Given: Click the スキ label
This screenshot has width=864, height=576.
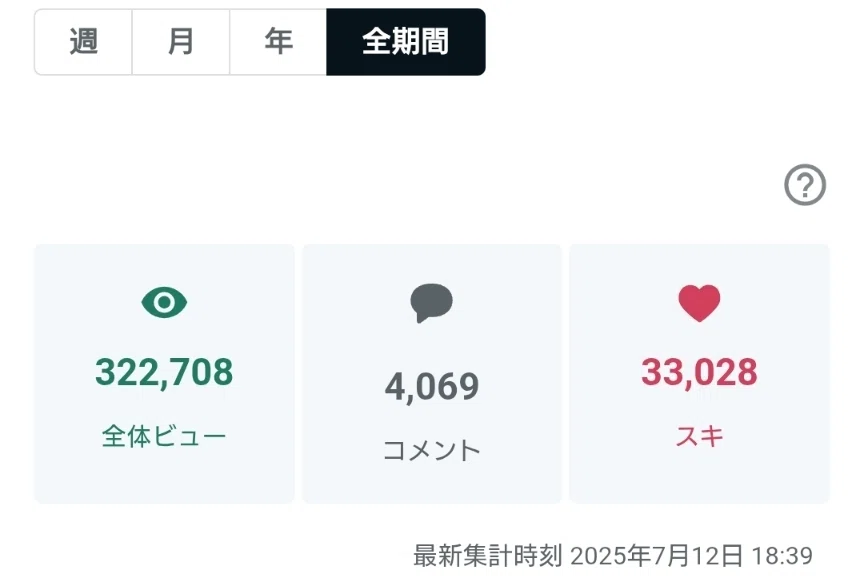Looking at the screenshot, I should (x=699, y=436).
